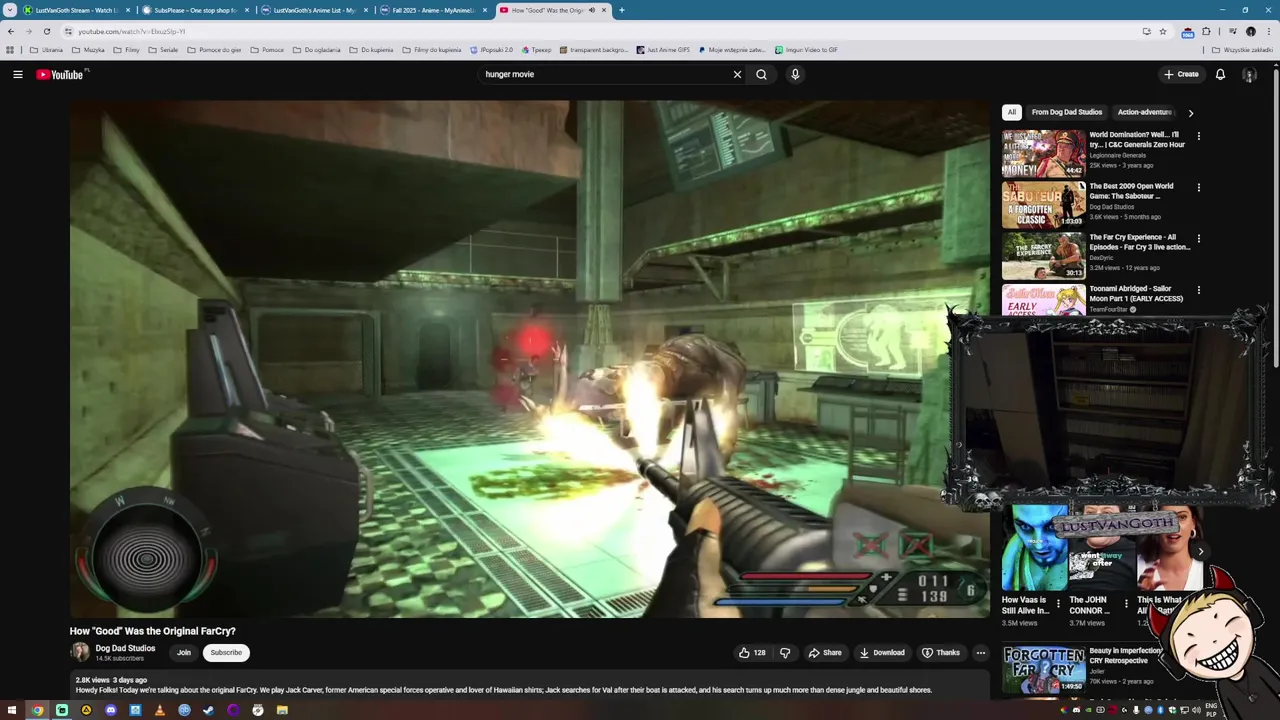Open a new browser tab
1280x720 pixels.
pos(622,10)
